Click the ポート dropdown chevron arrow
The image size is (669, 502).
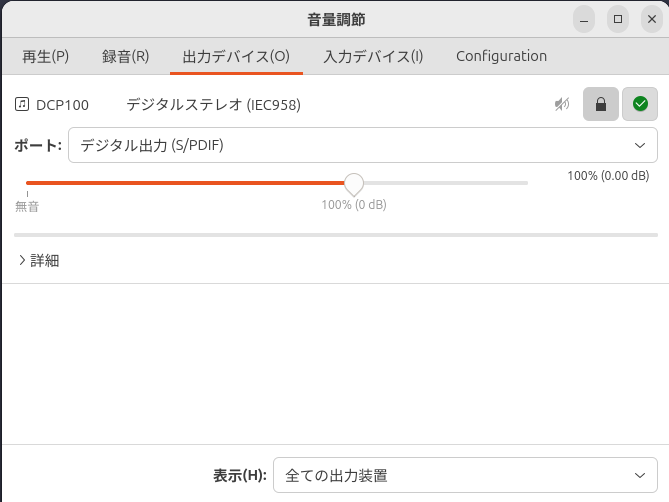tap(640, 145)
